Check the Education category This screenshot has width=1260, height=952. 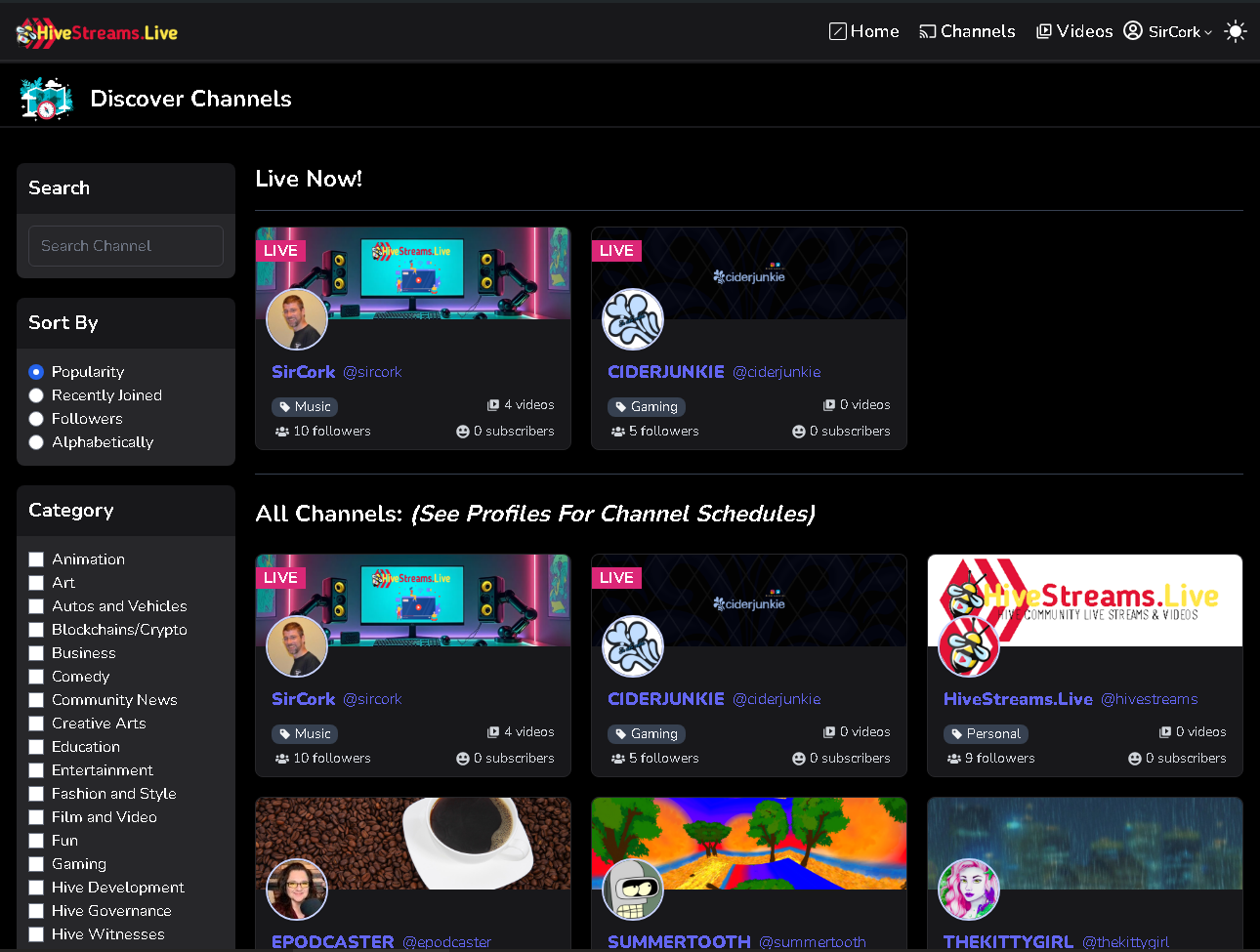pos(36,747)
